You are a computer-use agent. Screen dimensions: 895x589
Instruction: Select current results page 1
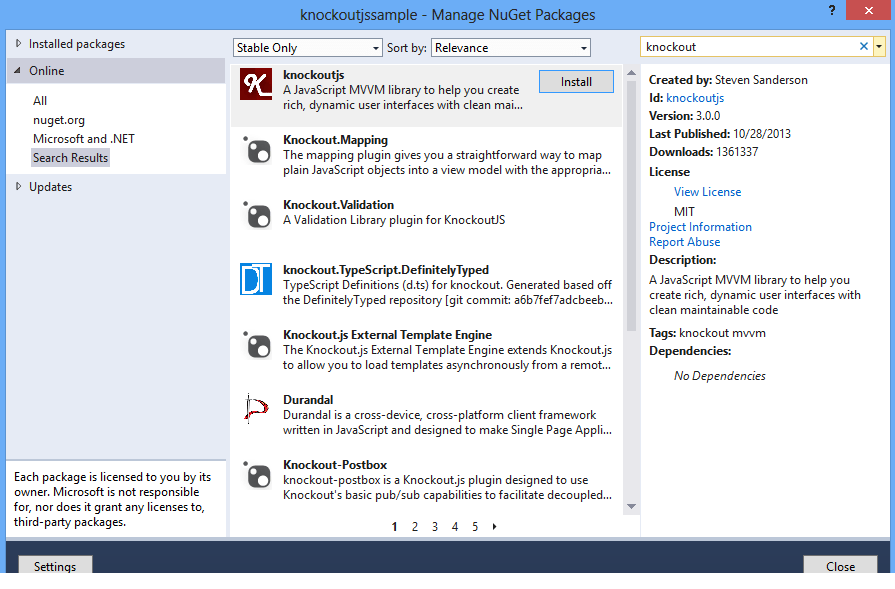(394, 527)
